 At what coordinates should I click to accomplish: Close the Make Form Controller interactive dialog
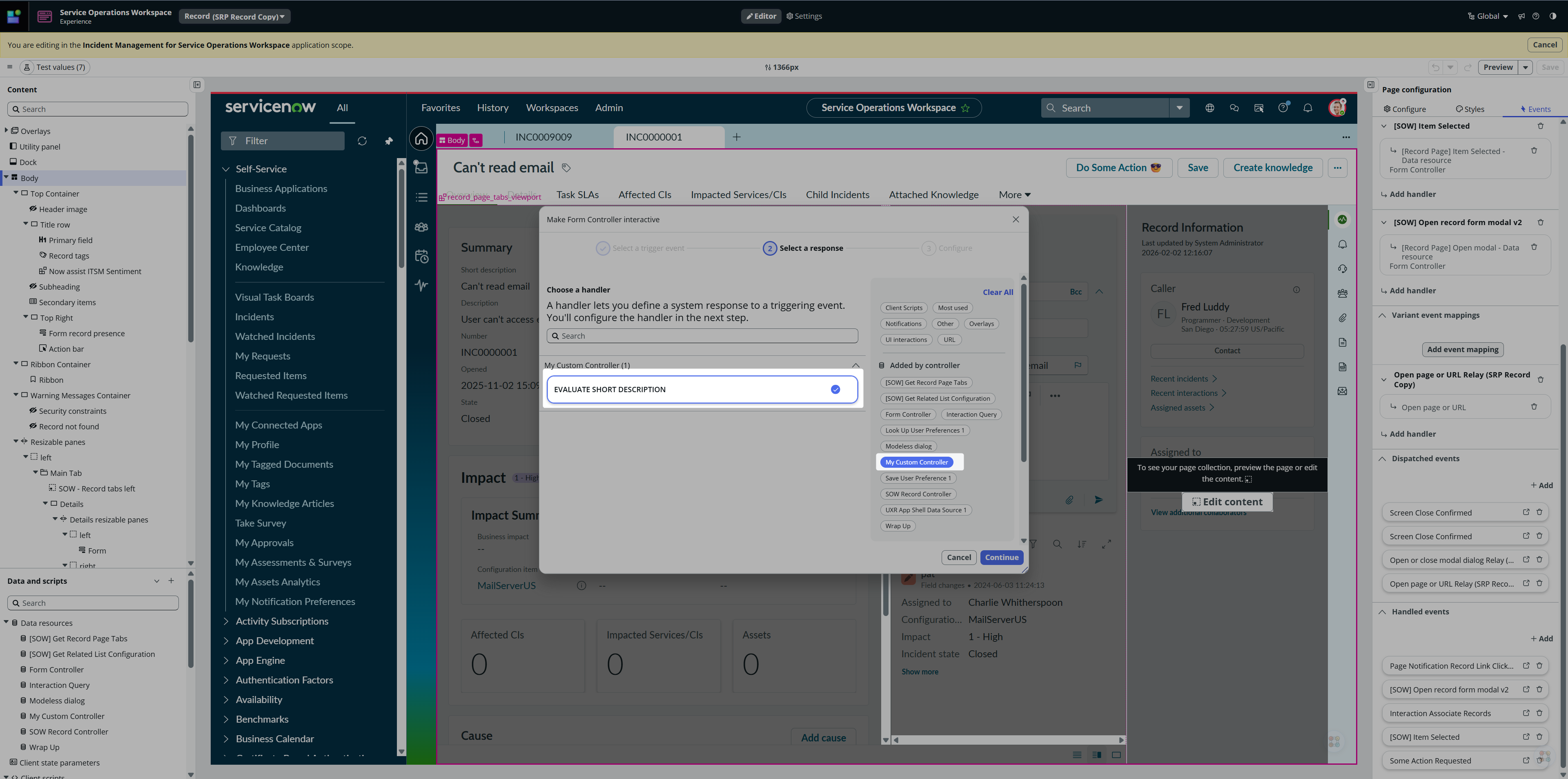[1015, 219]
